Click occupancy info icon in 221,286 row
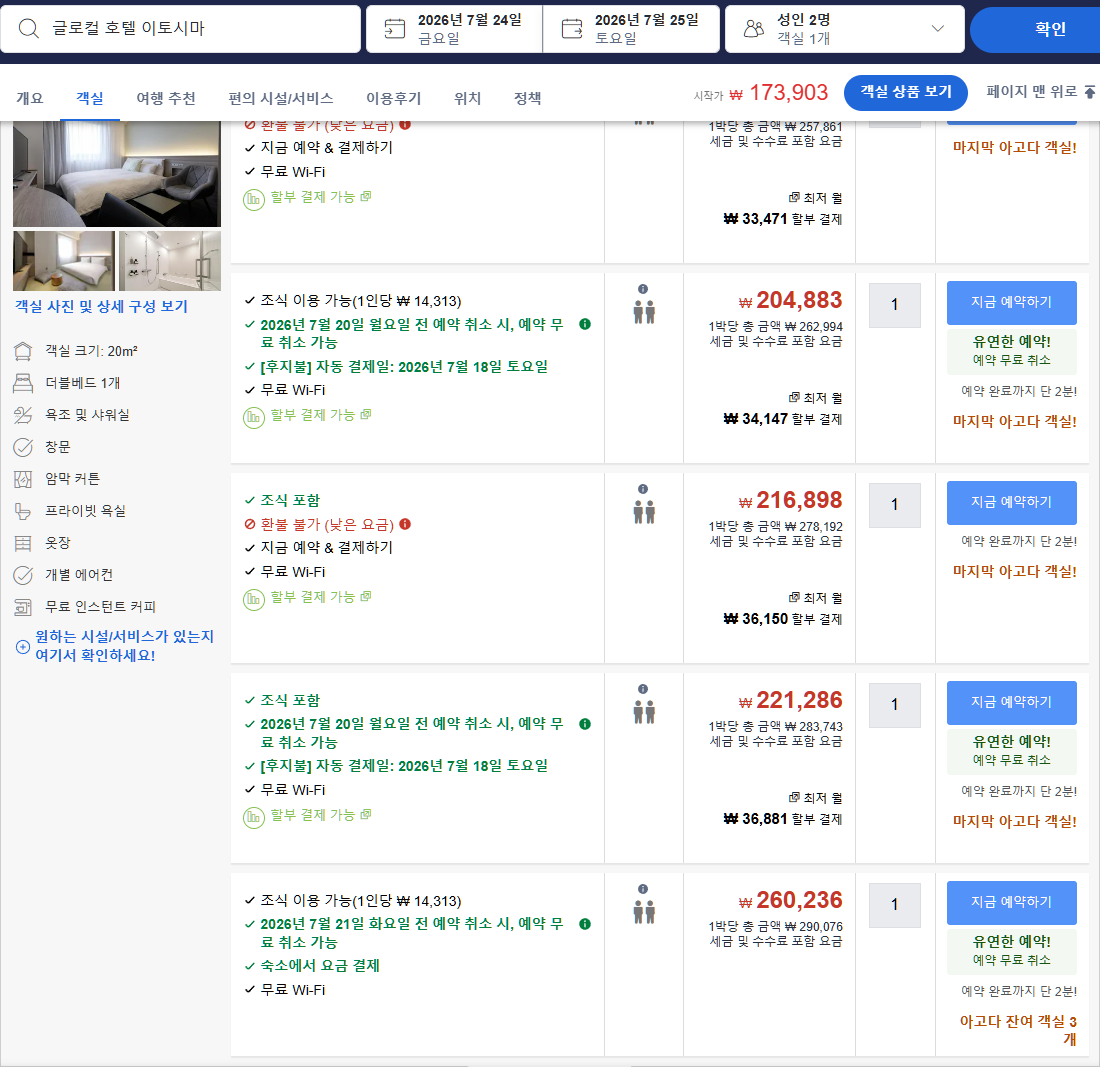Screen dimensions: 1100x1067 pos(643,689)
